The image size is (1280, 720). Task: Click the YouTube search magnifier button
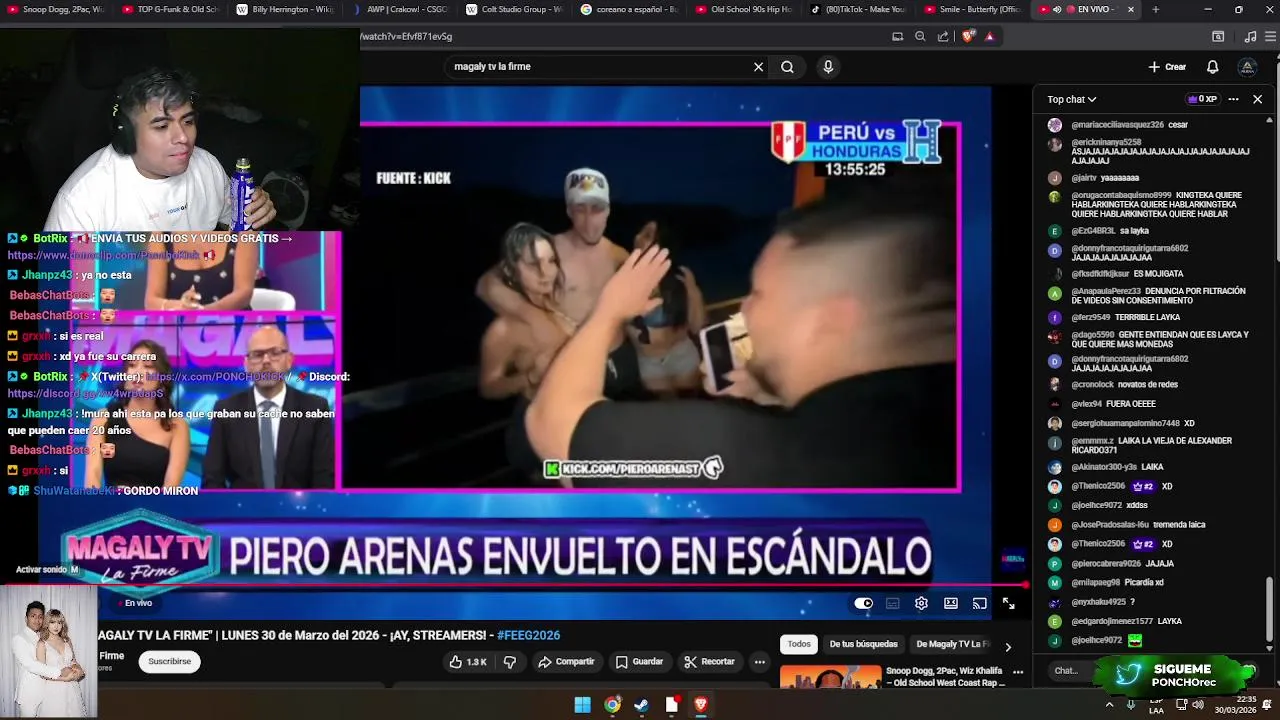tap(787, 67)
